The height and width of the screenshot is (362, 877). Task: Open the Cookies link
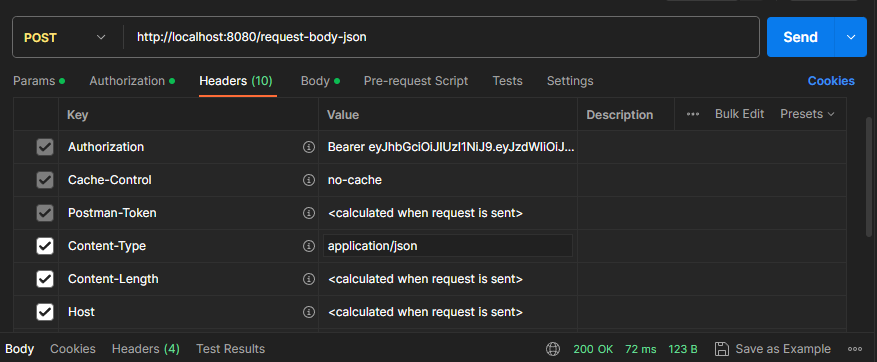(831, 81)
